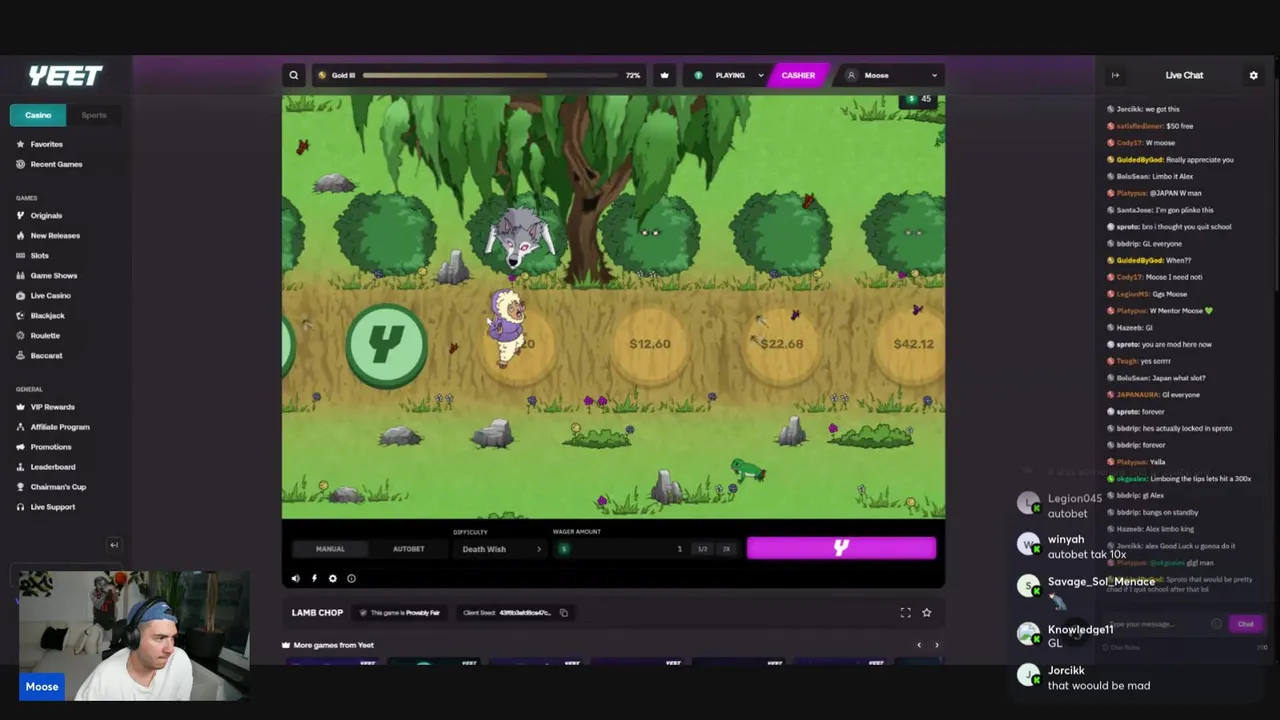This screenshot has height=720, width=1280.
Task: Show previous games from Yeet
Action: point(919,645)
